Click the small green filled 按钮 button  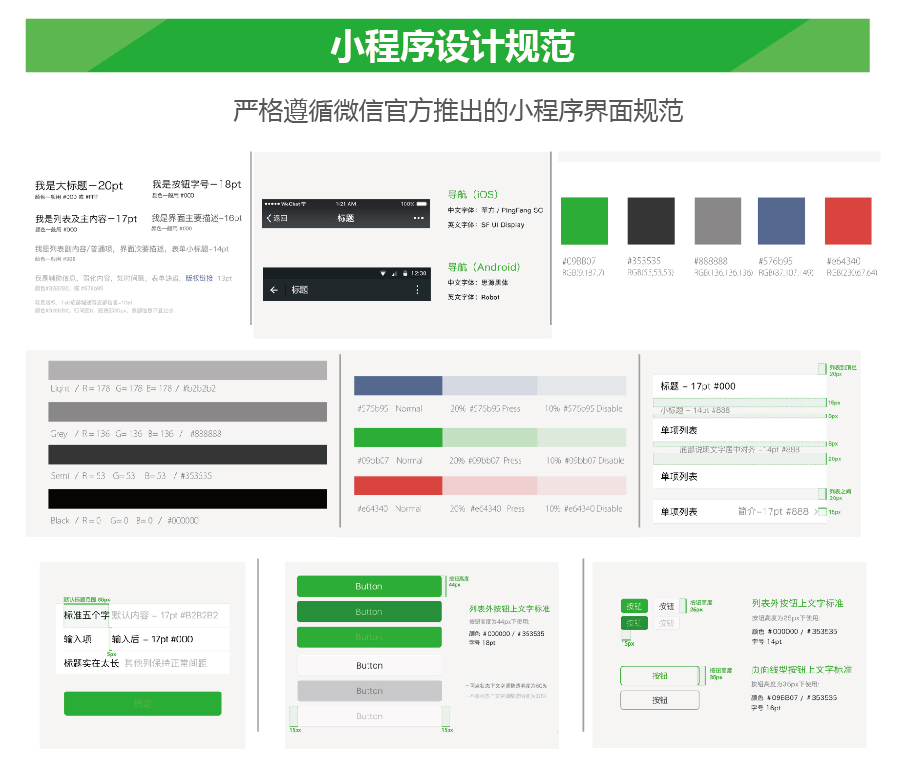point(634,606)
